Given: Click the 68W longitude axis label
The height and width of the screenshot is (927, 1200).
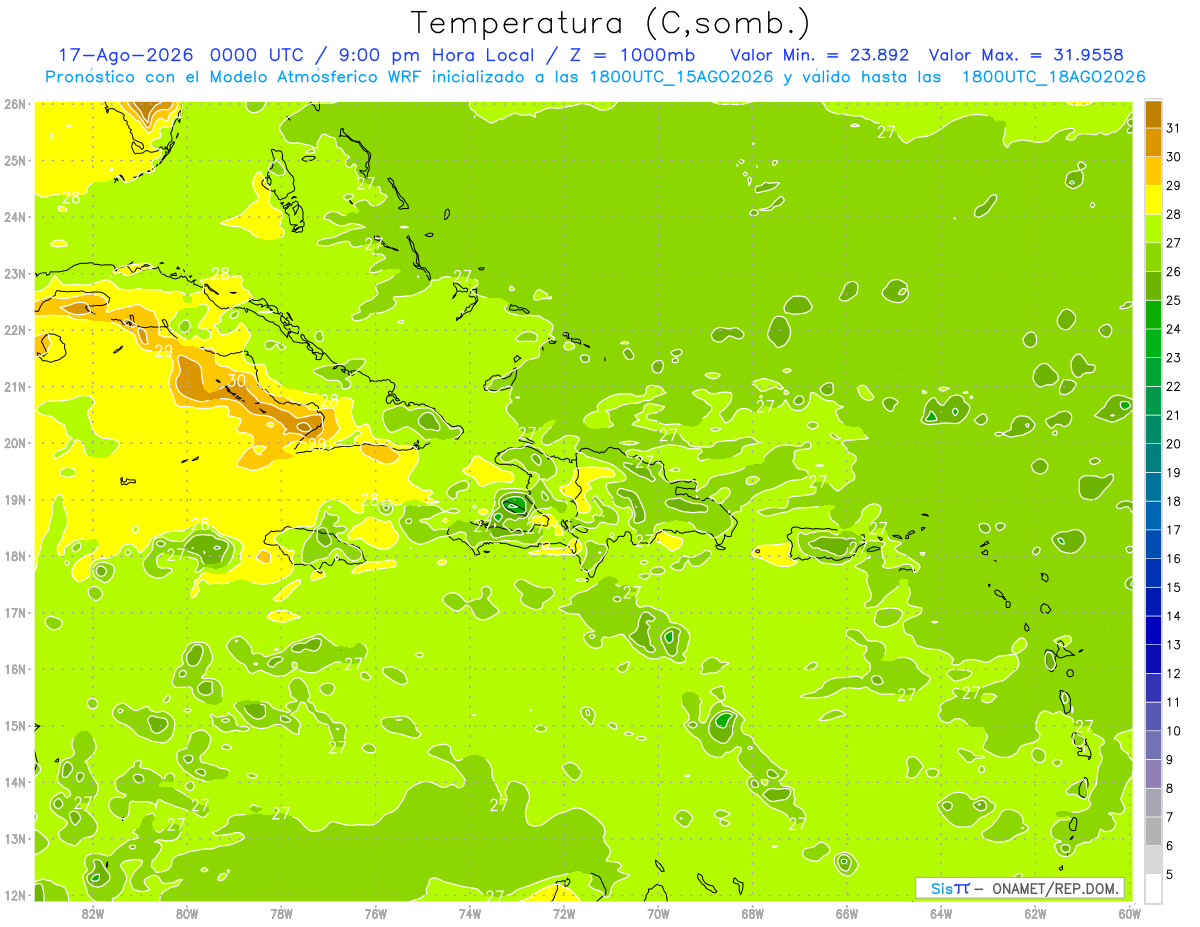Looking at the screenshot, I should click(x=753, y=913).
